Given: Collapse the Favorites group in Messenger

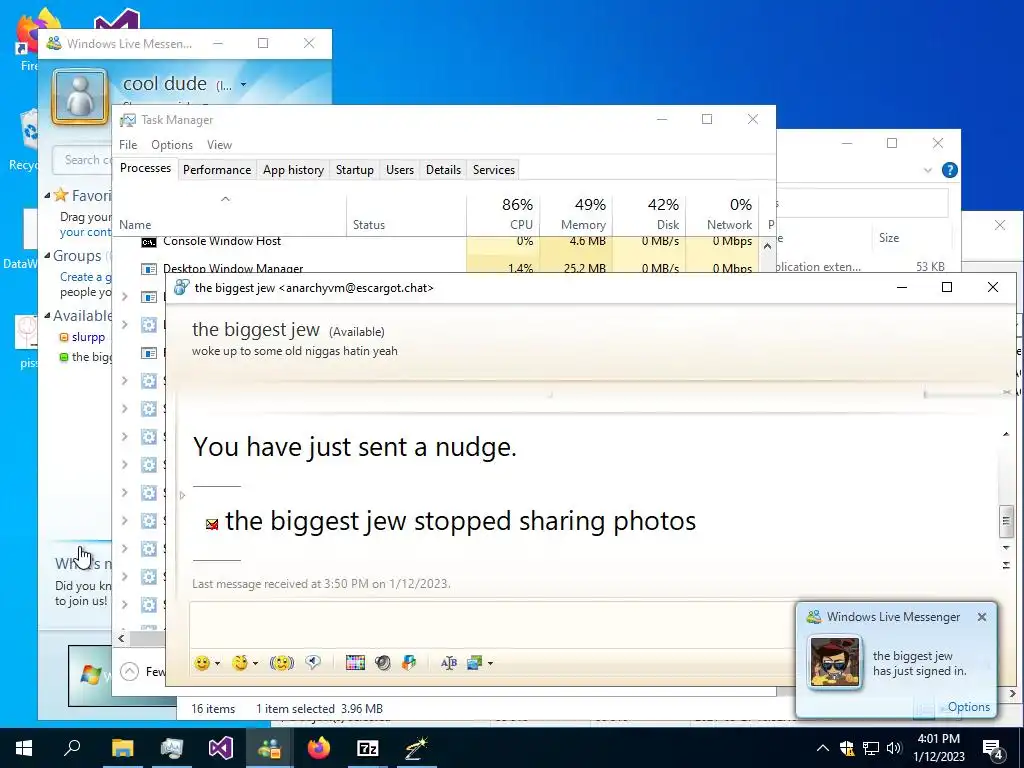Looking at the screenshot, I should (x=47, y=195).
